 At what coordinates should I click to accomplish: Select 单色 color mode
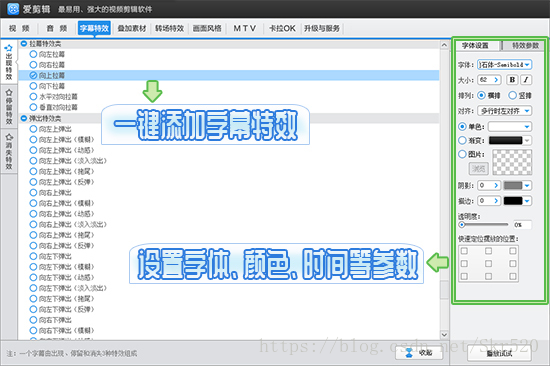462,126
